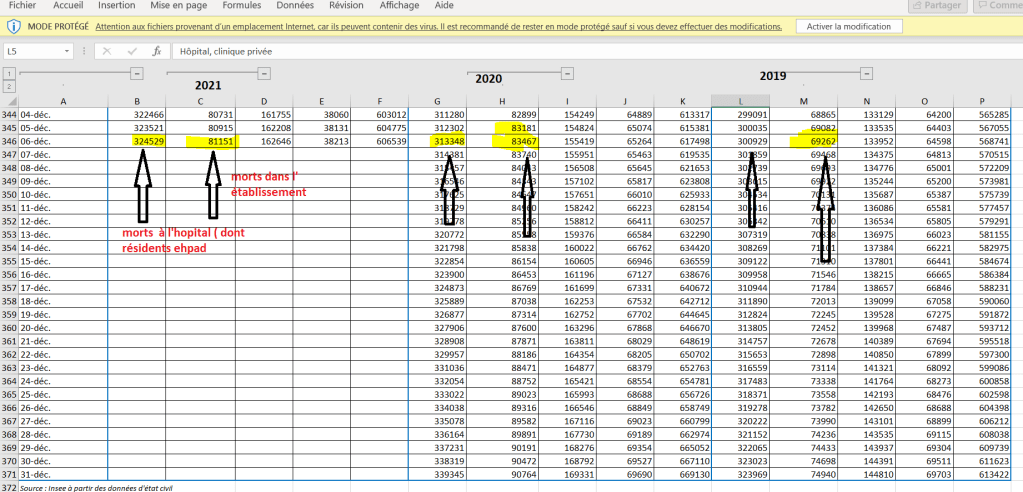This screenshot has height=492, width=1023.
Task: Click outline level 1 button
Action: pos(9,74)
